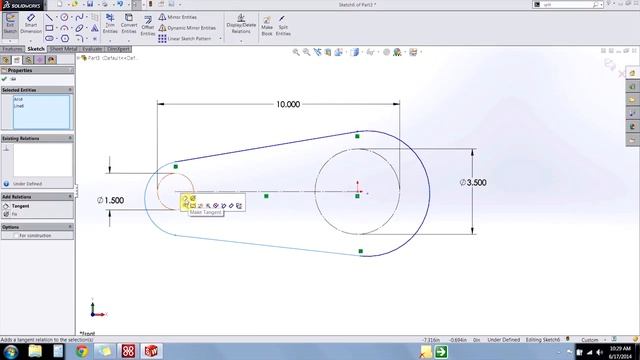The image size is (640, 360).
Task: Collapse the Existing Relations section
Action: click(70, 138)
